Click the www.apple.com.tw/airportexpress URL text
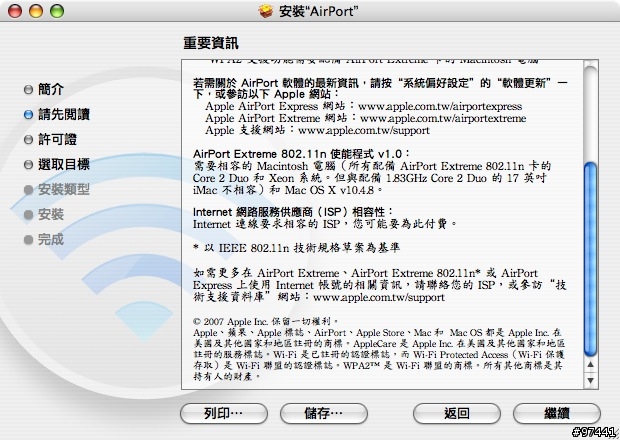Image resolution: width=620 pixels, height=440 pixels. pos(440,106)
